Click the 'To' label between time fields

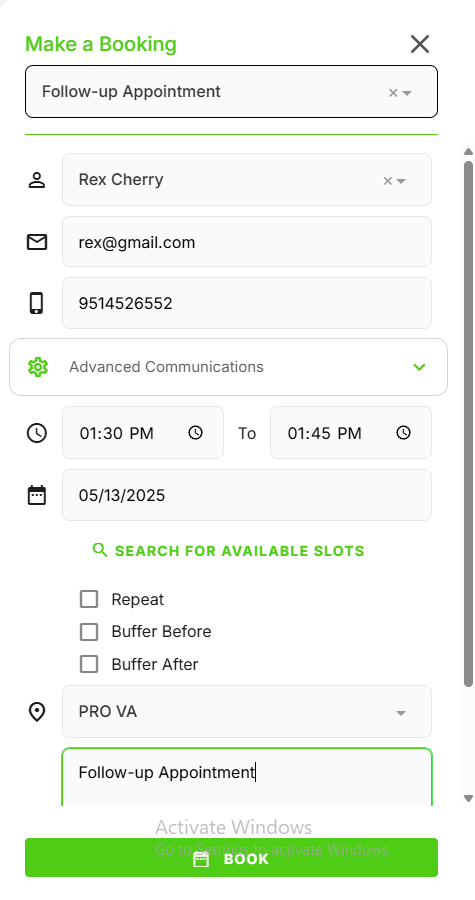(247, 433)
